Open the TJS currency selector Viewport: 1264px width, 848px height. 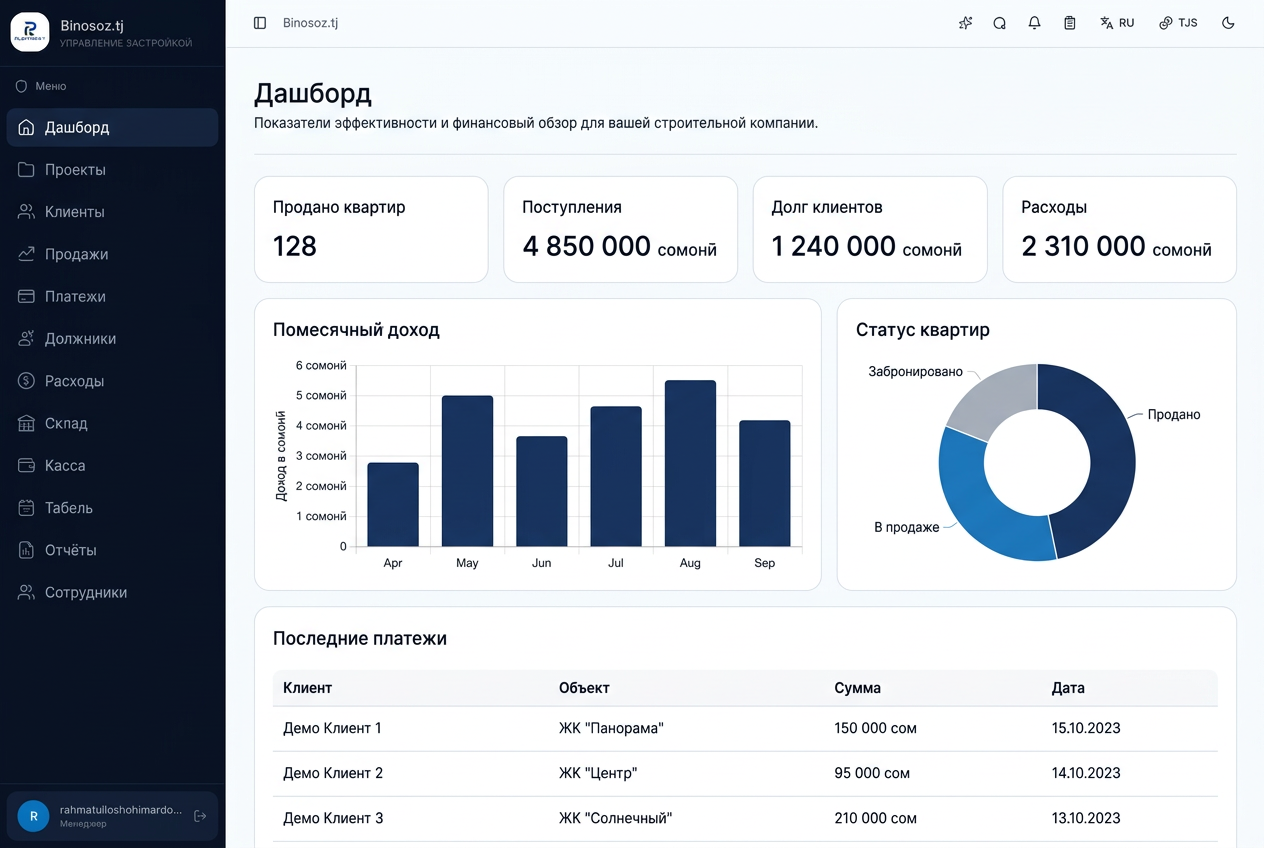pyautogui.click(x=1178, y=23)
